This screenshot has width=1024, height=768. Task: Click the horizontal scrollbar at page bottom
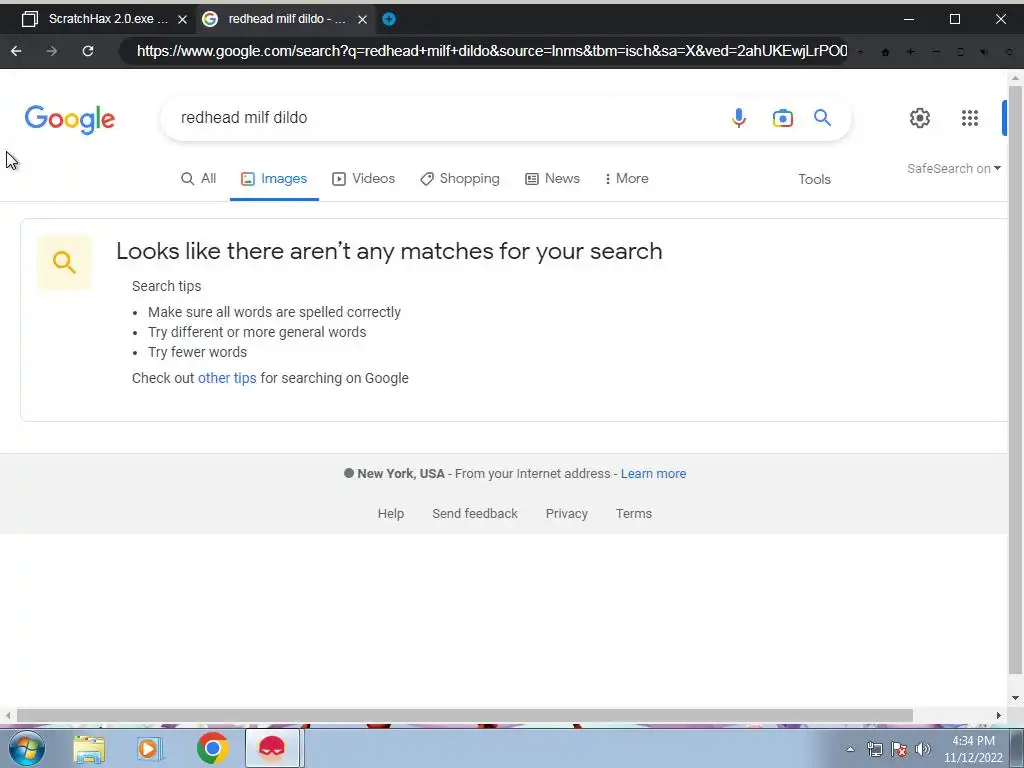464,715
